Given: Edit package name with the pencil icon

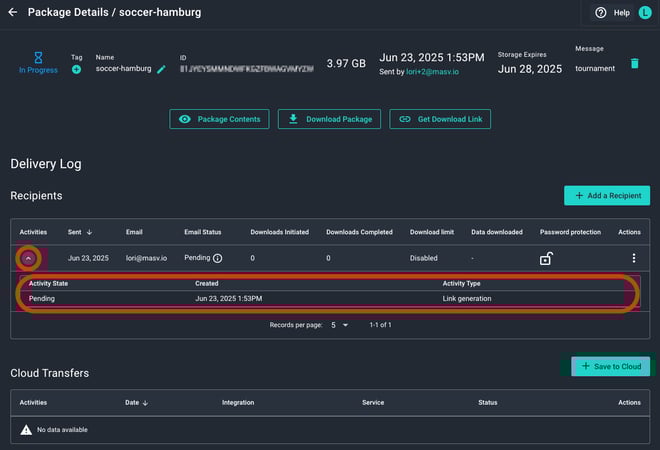Looking at the screenshot, I should pyautogui.click(x=161, y=69).
